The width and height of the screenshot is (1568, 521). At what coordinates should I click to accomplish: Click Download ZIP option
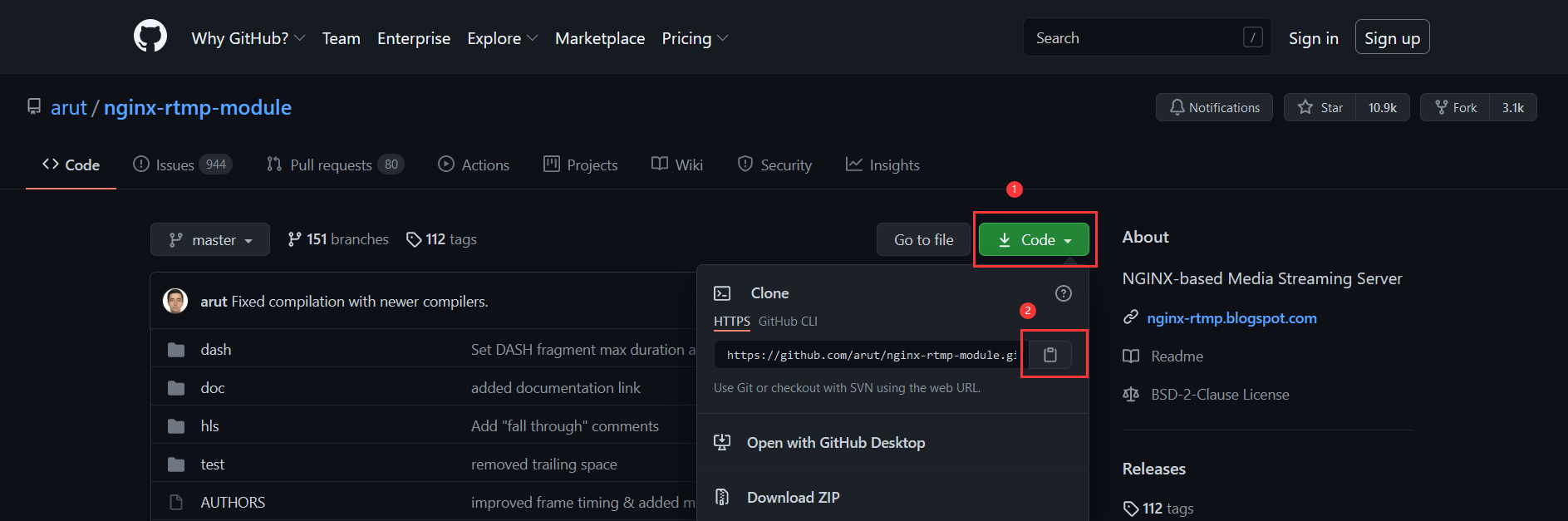[793, 497]
